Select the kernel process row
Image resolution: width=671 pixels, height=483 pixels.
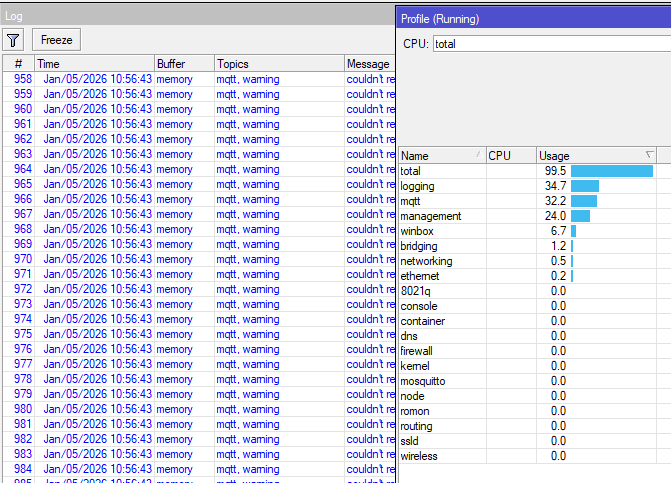(535, 366)
